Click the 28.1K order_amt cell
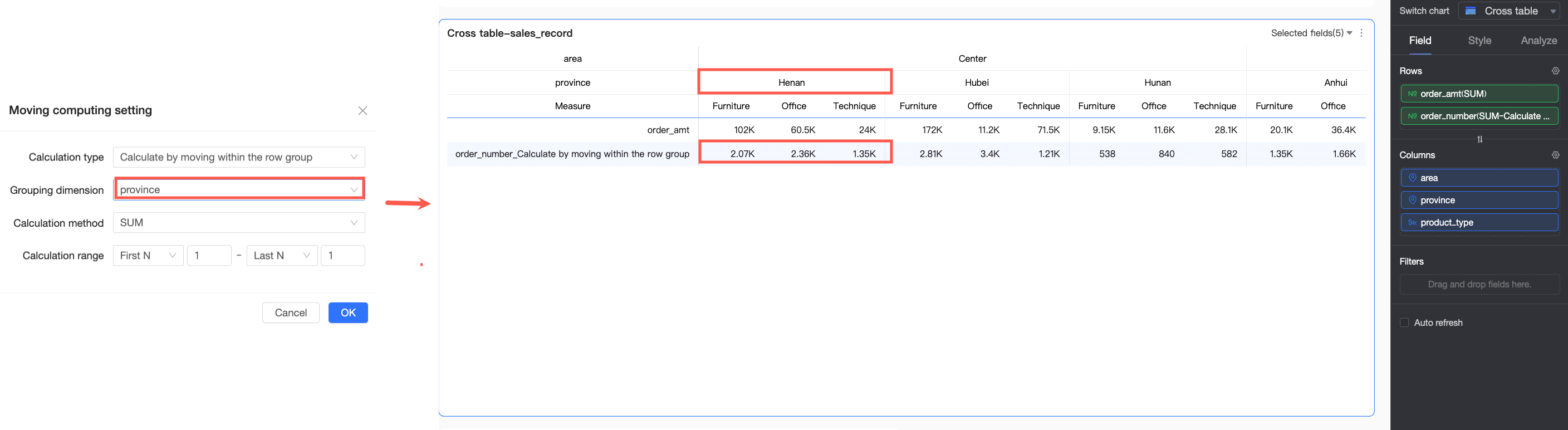The width and height of the screenshot is (1568, 430). (1226, 130)
